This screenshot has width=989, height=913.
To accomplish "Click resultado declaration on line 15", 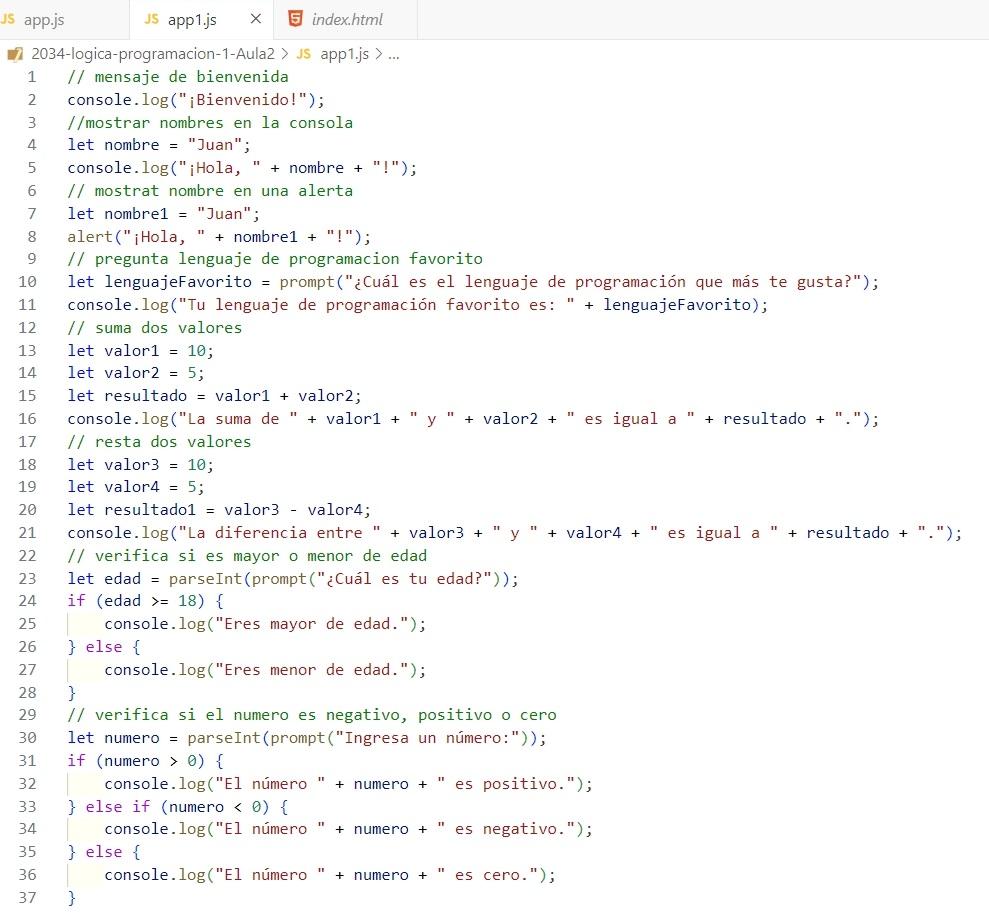I will (x=146, y=396).
